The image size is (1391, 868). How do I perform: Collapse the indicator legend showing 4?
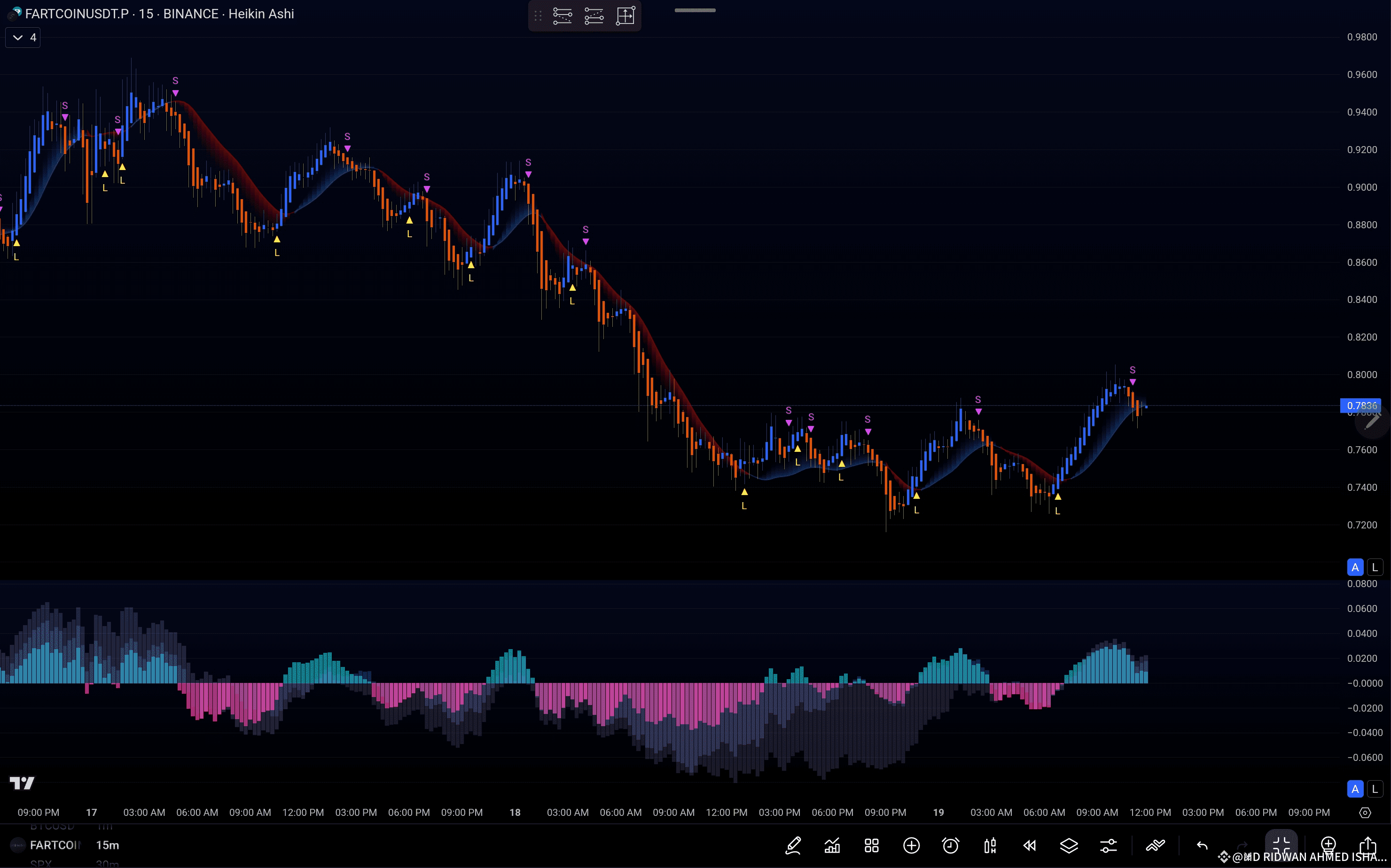pyautogui.click(x=23, y=38)
